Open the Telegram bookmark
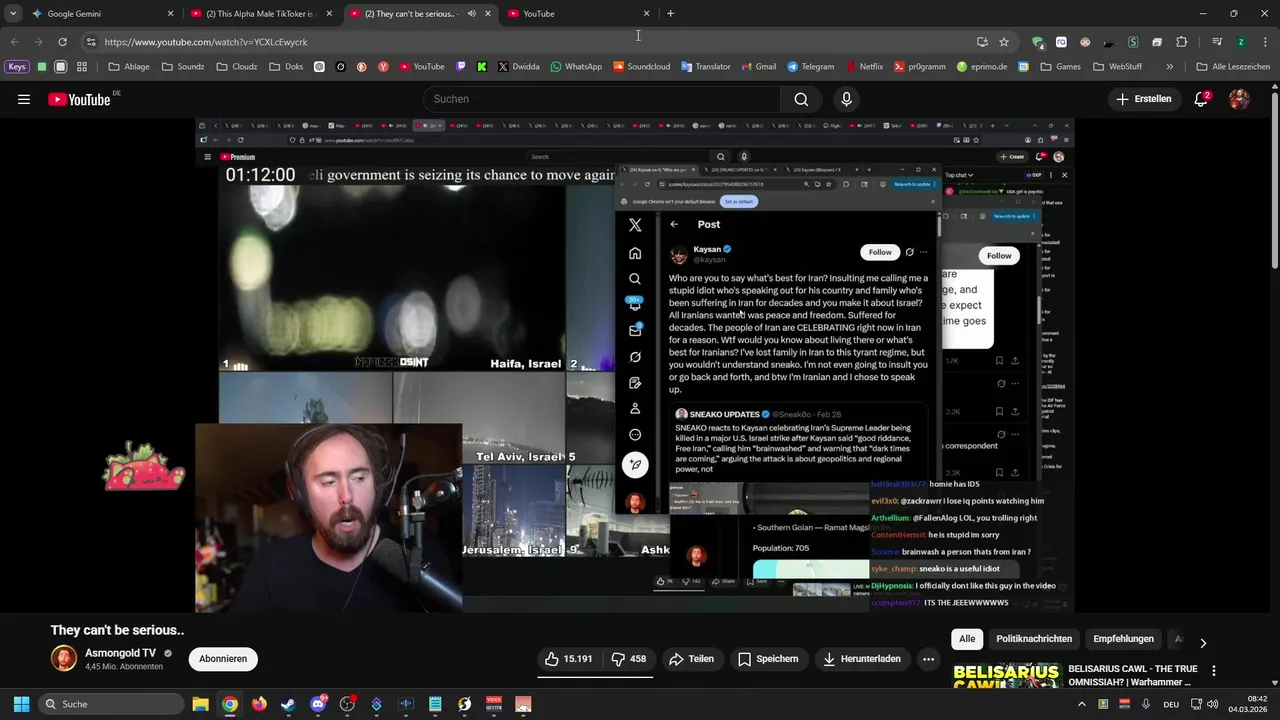The image size is (1280, 720). 810,67
